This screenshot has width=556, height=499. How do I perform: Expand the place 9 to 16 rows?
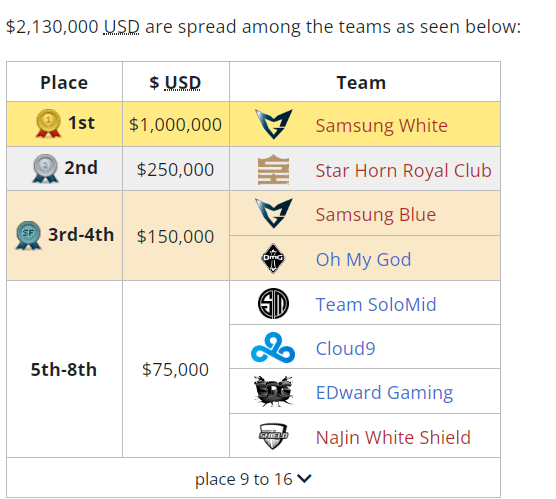tap(253, 479)
